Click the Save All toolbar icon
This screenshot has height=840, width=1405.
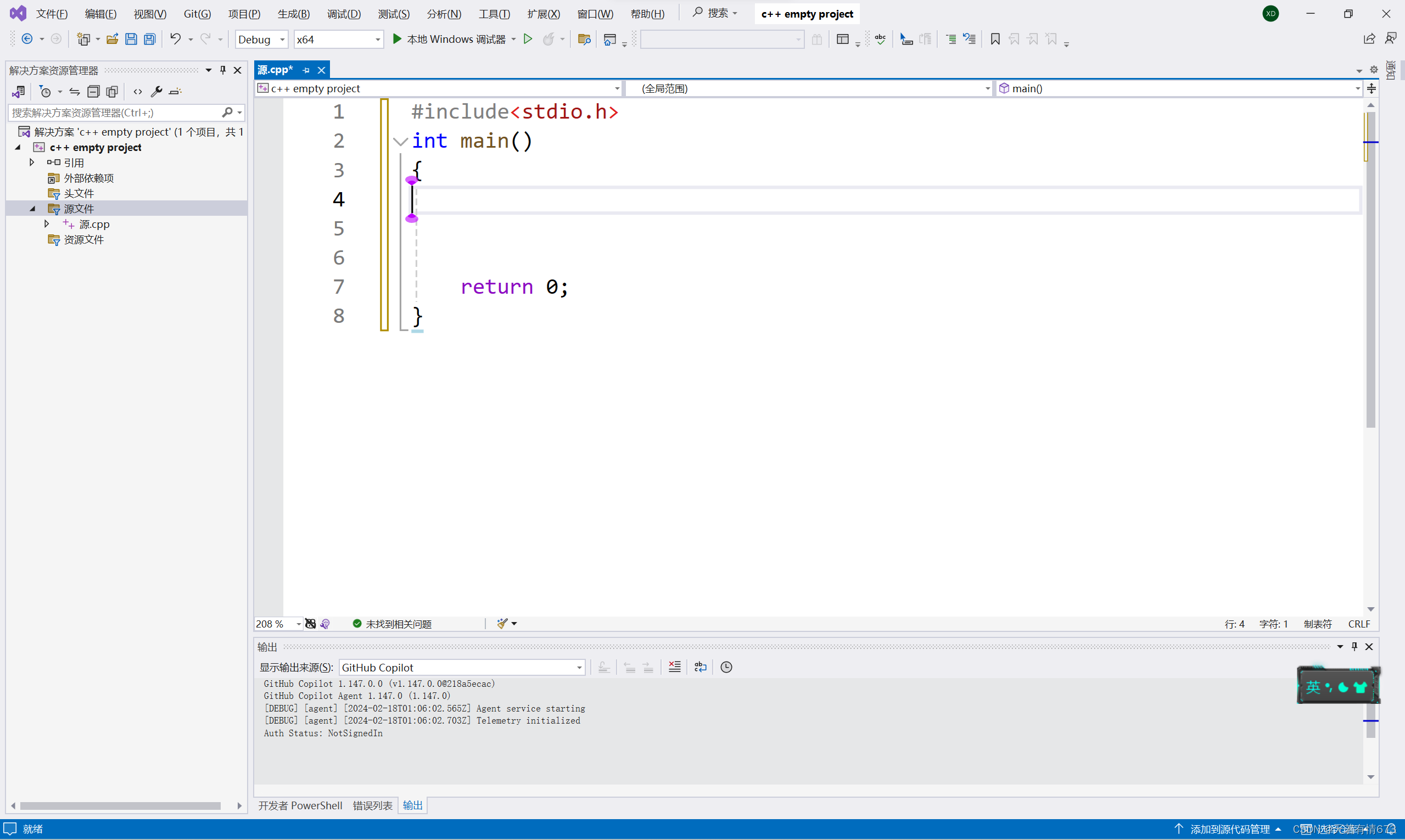(x=149, y=39)
